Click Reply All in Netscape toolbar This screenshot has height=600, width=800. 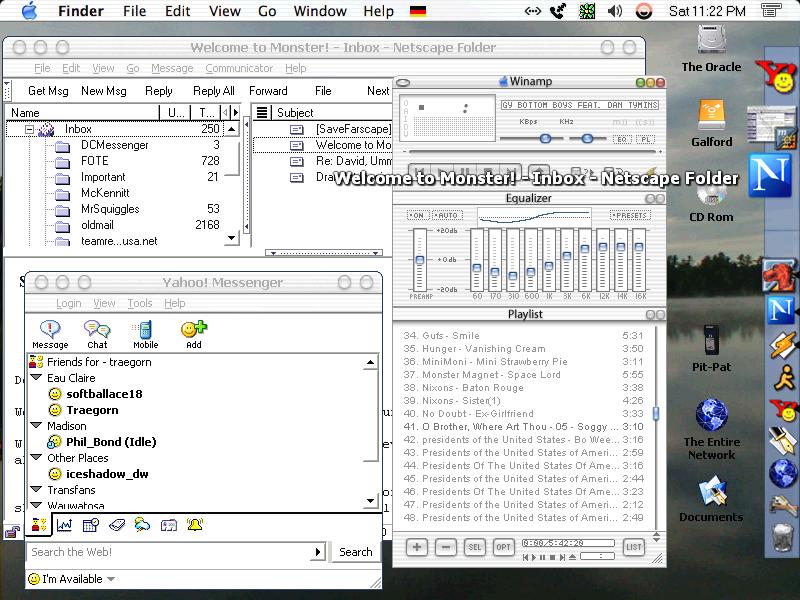click(214, 91)
